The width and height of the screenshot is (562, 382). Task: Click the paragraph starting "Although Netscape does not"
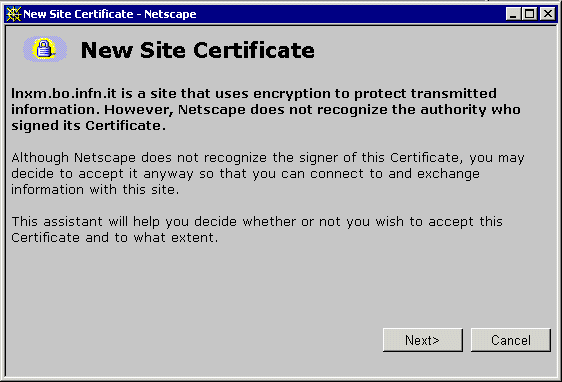coord(268,173)
